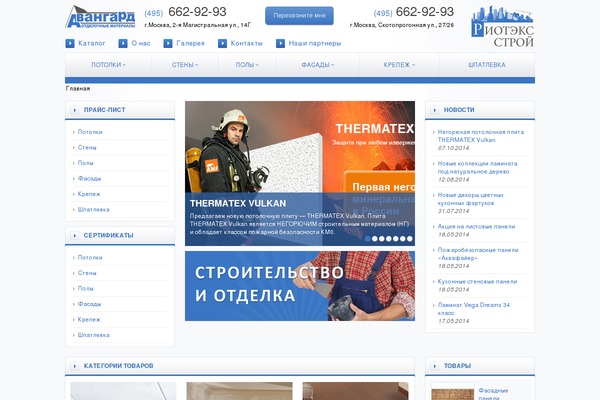Expand the ПОЛЫ dropdown menu
Image resolution: width=600 pixels, height=400 pixels.
(247, 65)
